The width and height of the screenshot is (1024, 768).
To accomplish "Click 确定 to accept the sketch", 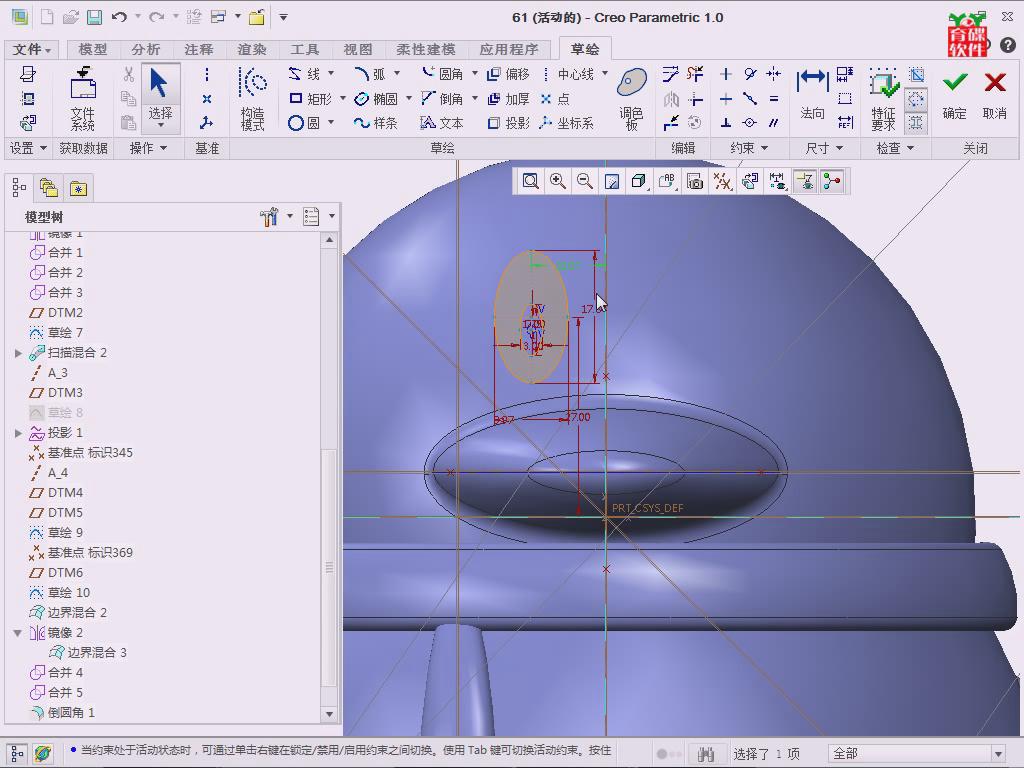I will tap(955, 95).
